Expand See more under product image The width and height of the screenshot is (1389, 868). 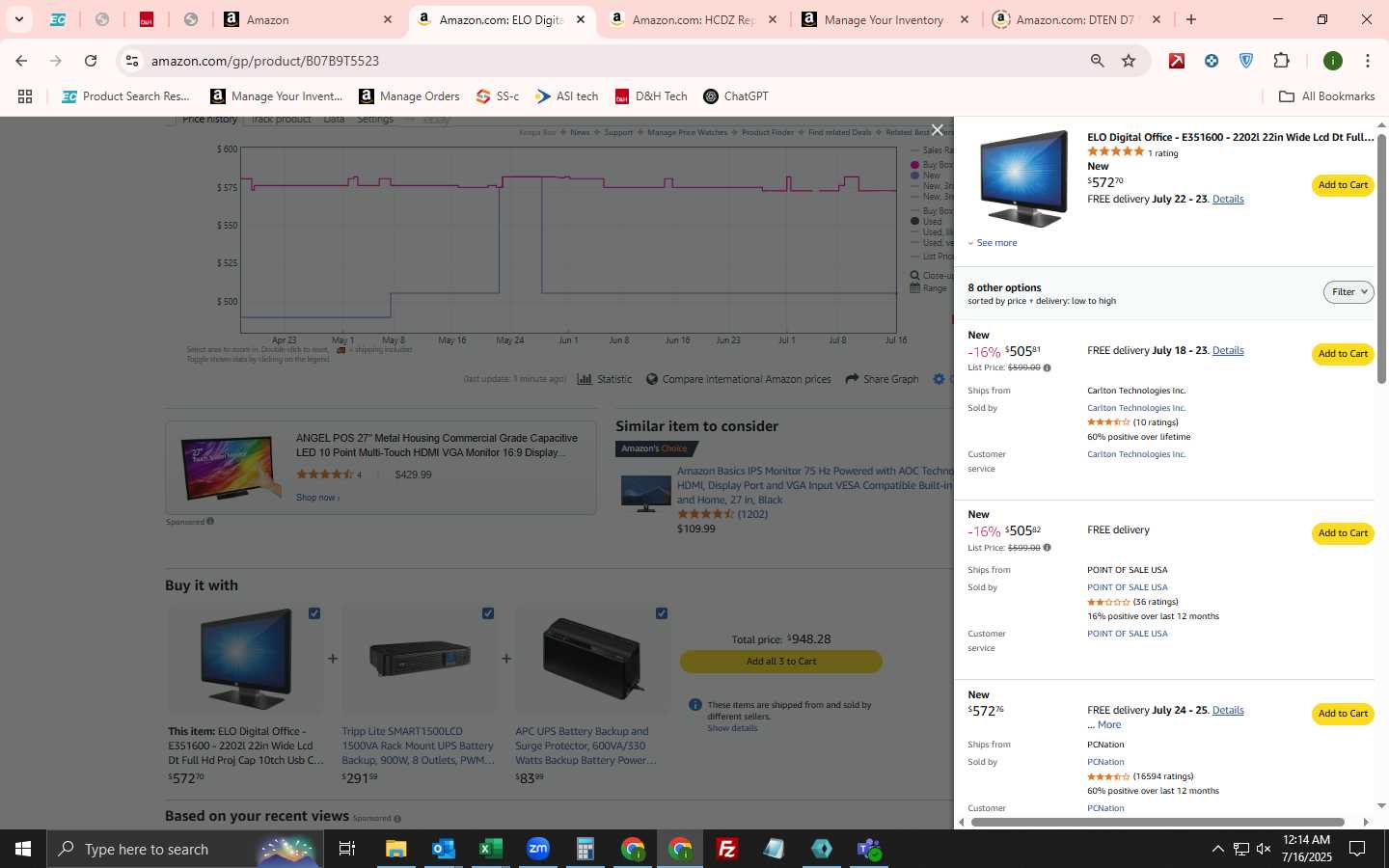993,243
